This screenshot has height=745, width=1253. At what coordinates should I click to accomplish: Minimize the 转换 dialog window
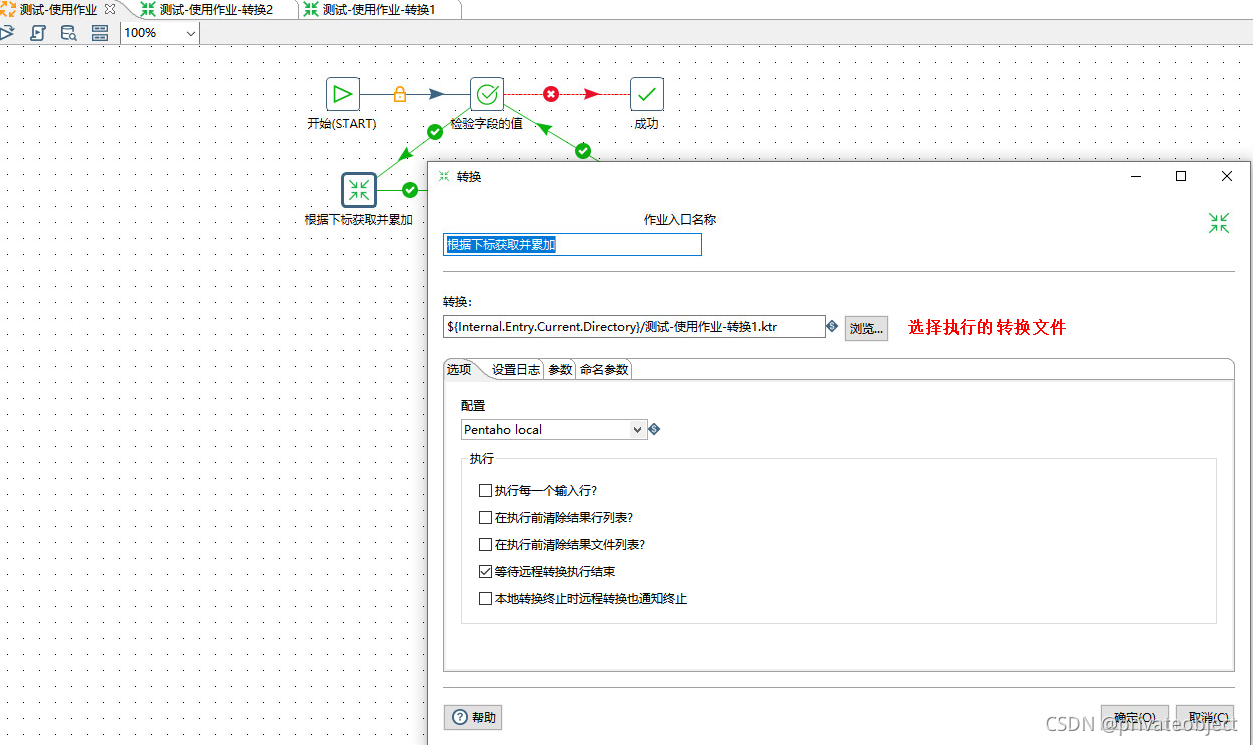tap(1136, 176)
